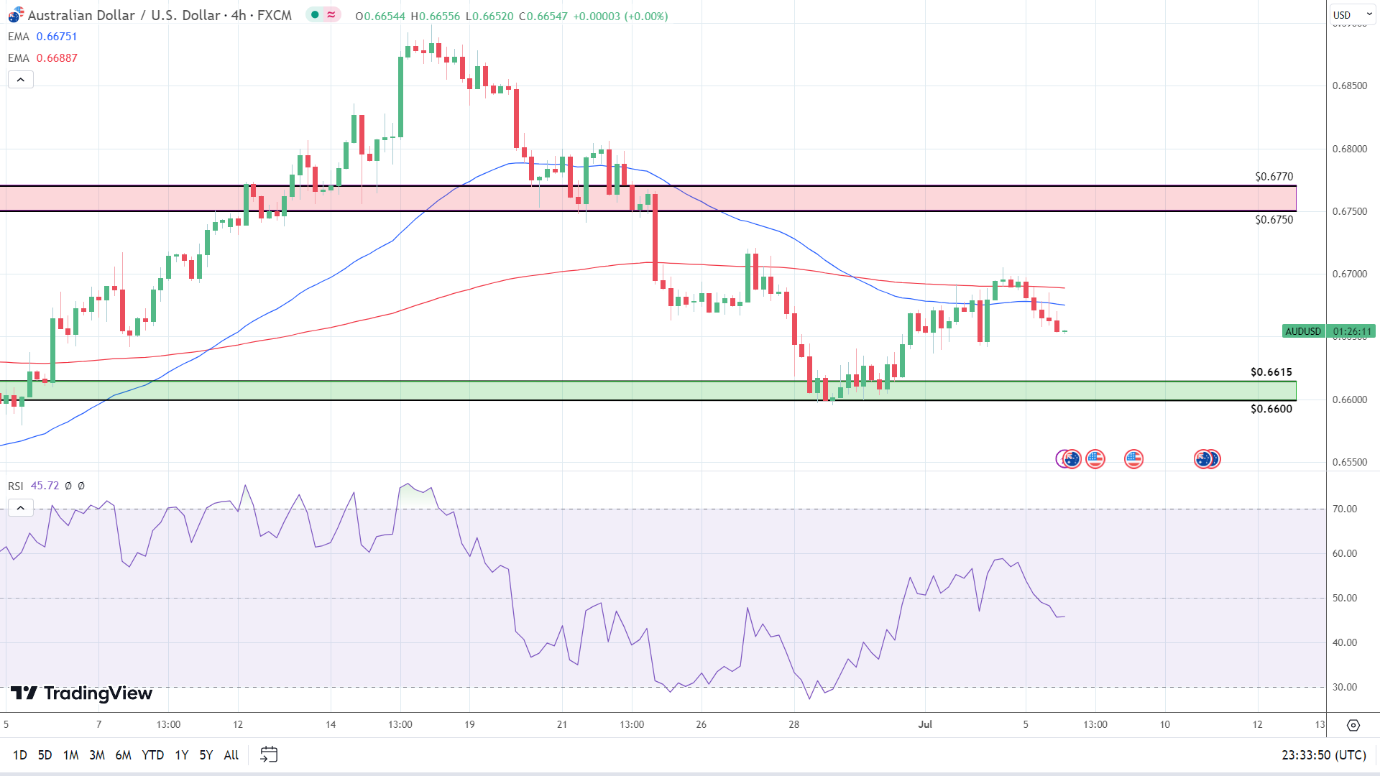Click the $0.6750 resistance price label
This screenshot has height=776, width=1380.
click(1275, 219)
